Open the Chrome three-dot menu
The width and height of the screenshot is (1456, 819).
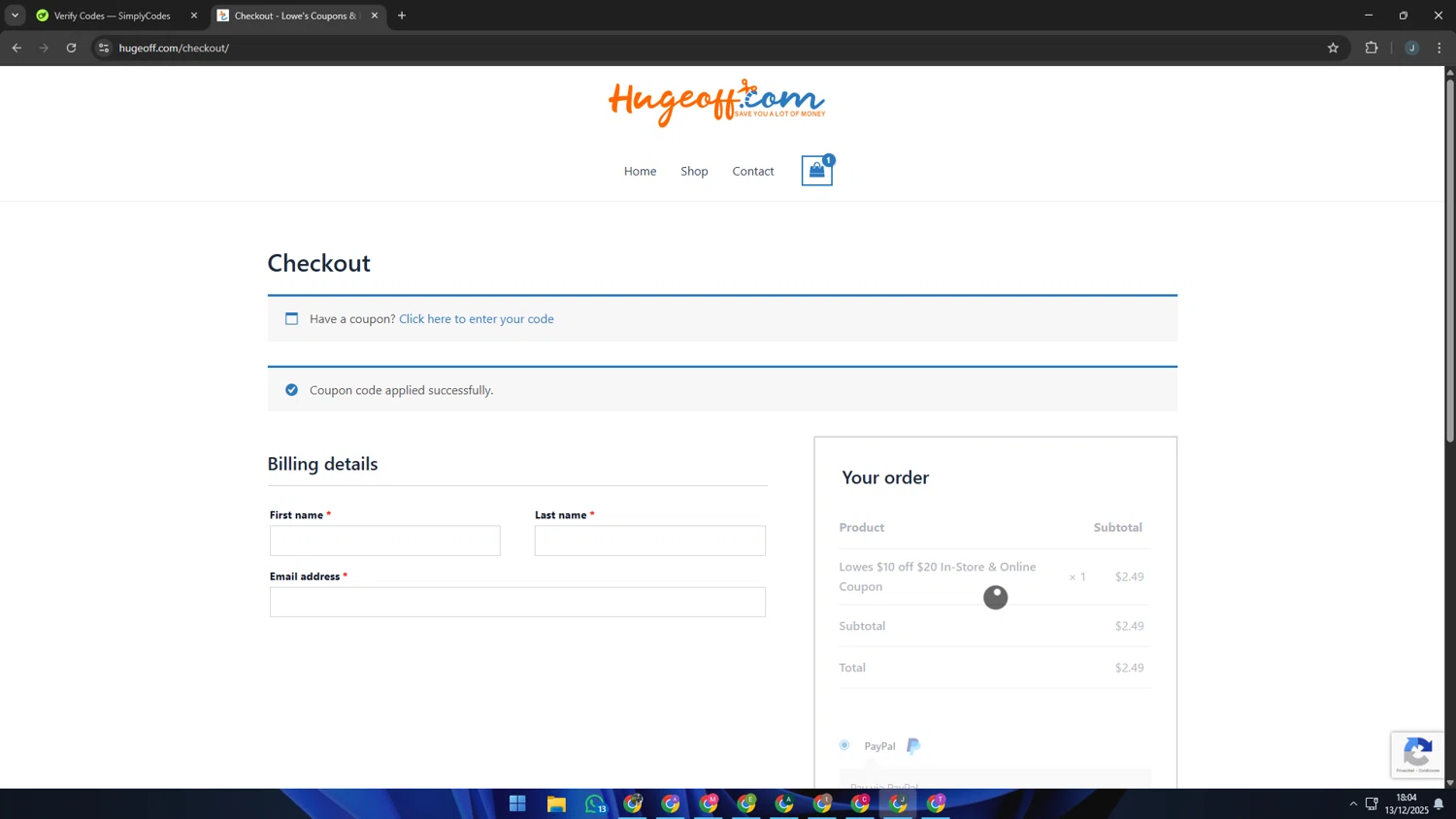(x=1439, y=48)
